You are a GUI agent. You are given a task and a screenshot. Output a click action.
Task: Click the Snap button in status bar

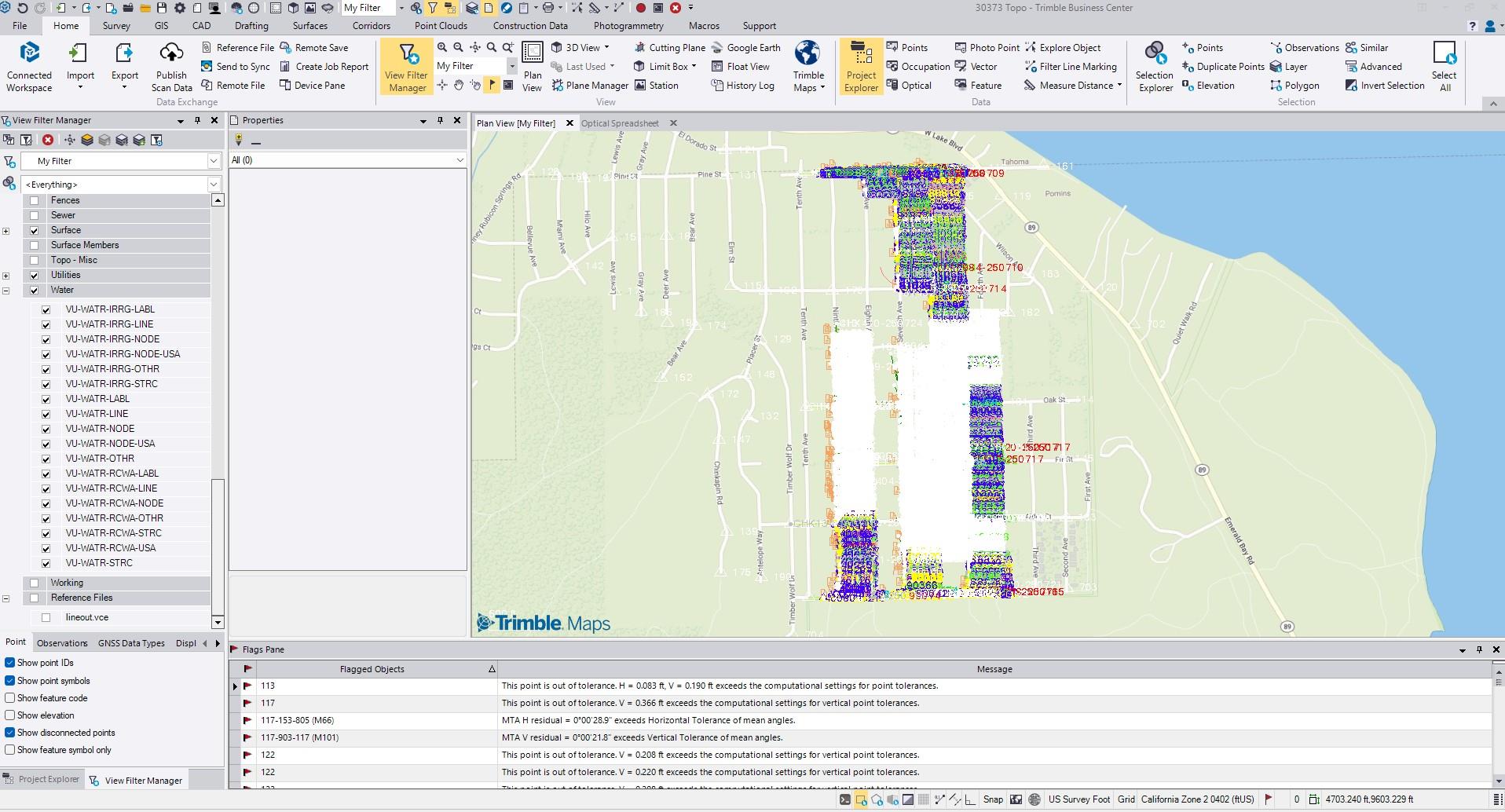993,799
